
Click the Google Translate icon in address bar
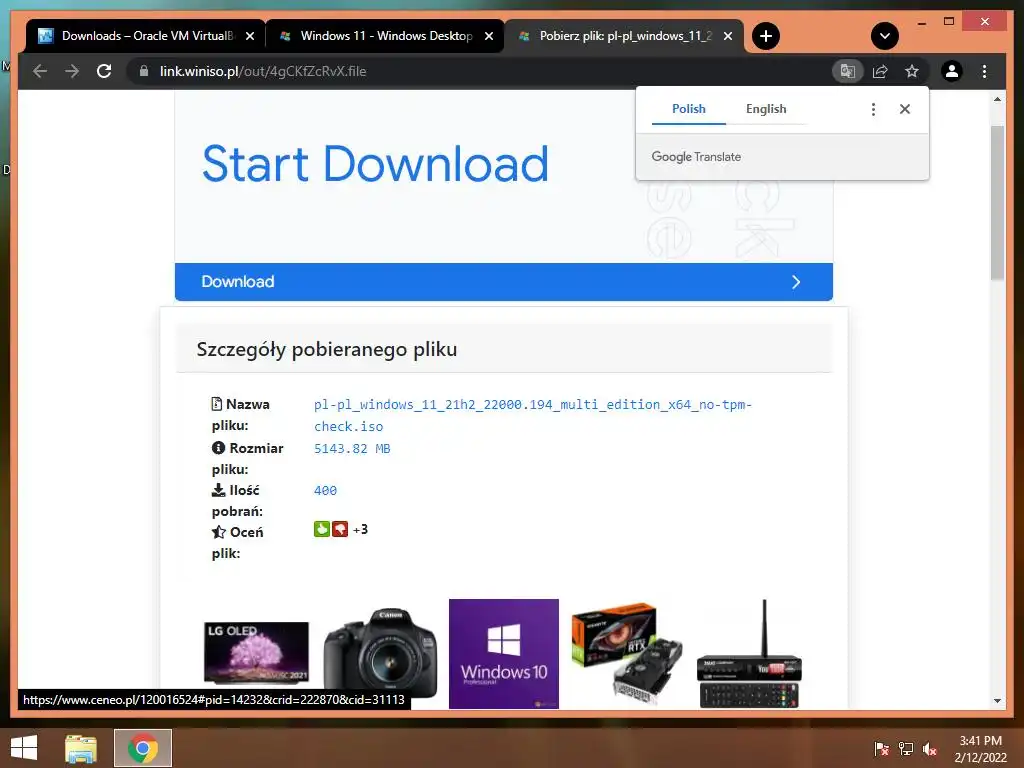tap(848, 71)
